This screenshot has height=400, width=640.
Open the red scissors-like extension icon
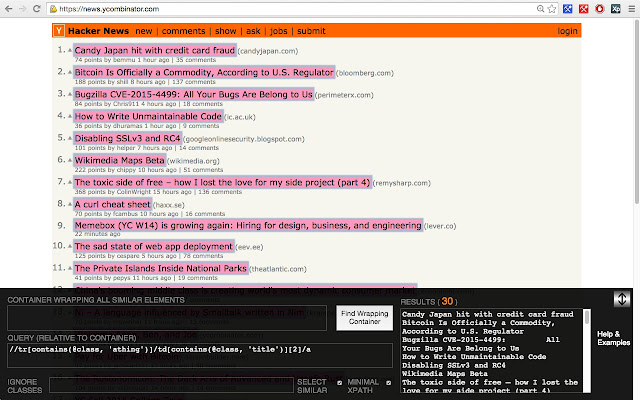tap(584, 9)
